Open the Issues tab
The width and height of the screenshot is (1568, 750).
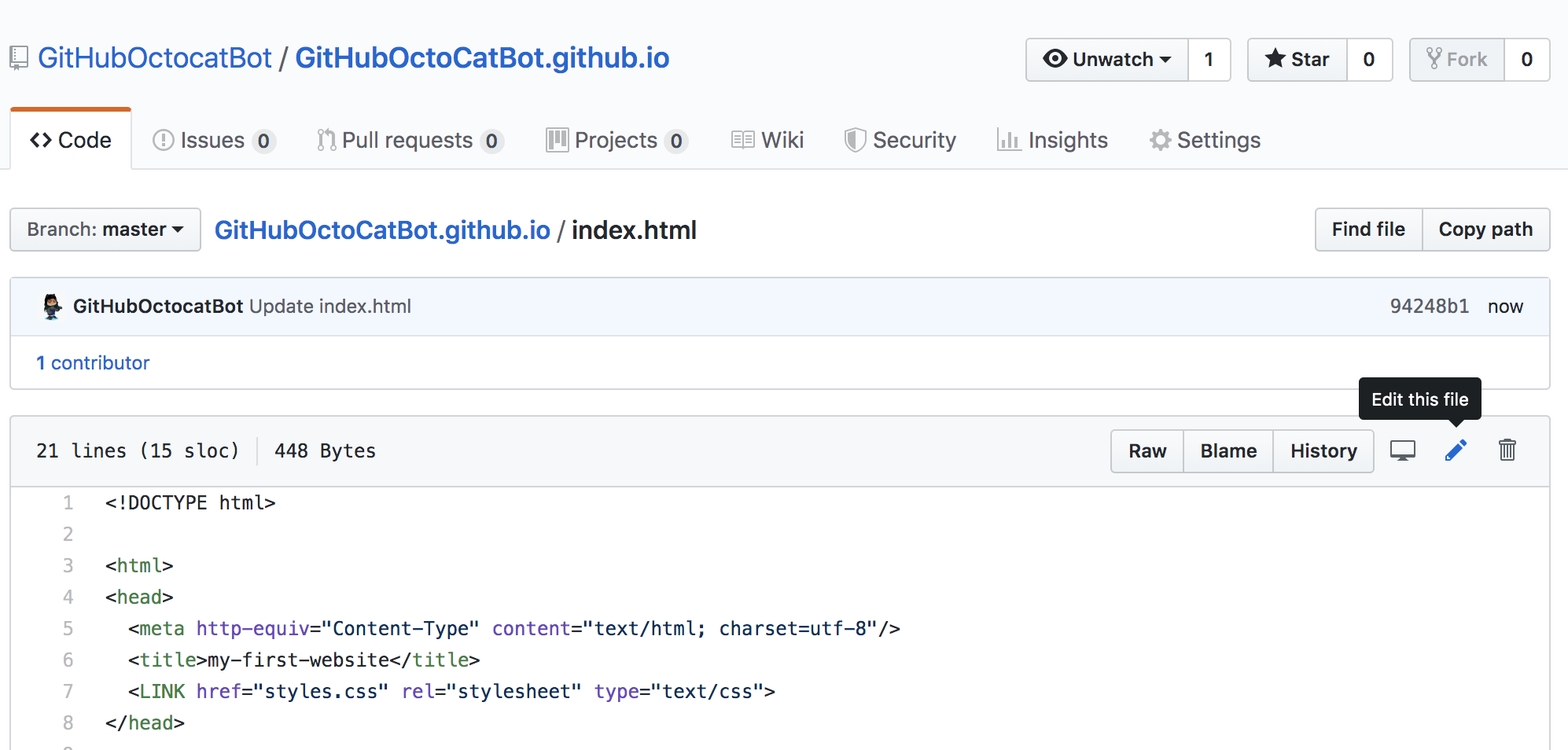(x=213, y=140)
